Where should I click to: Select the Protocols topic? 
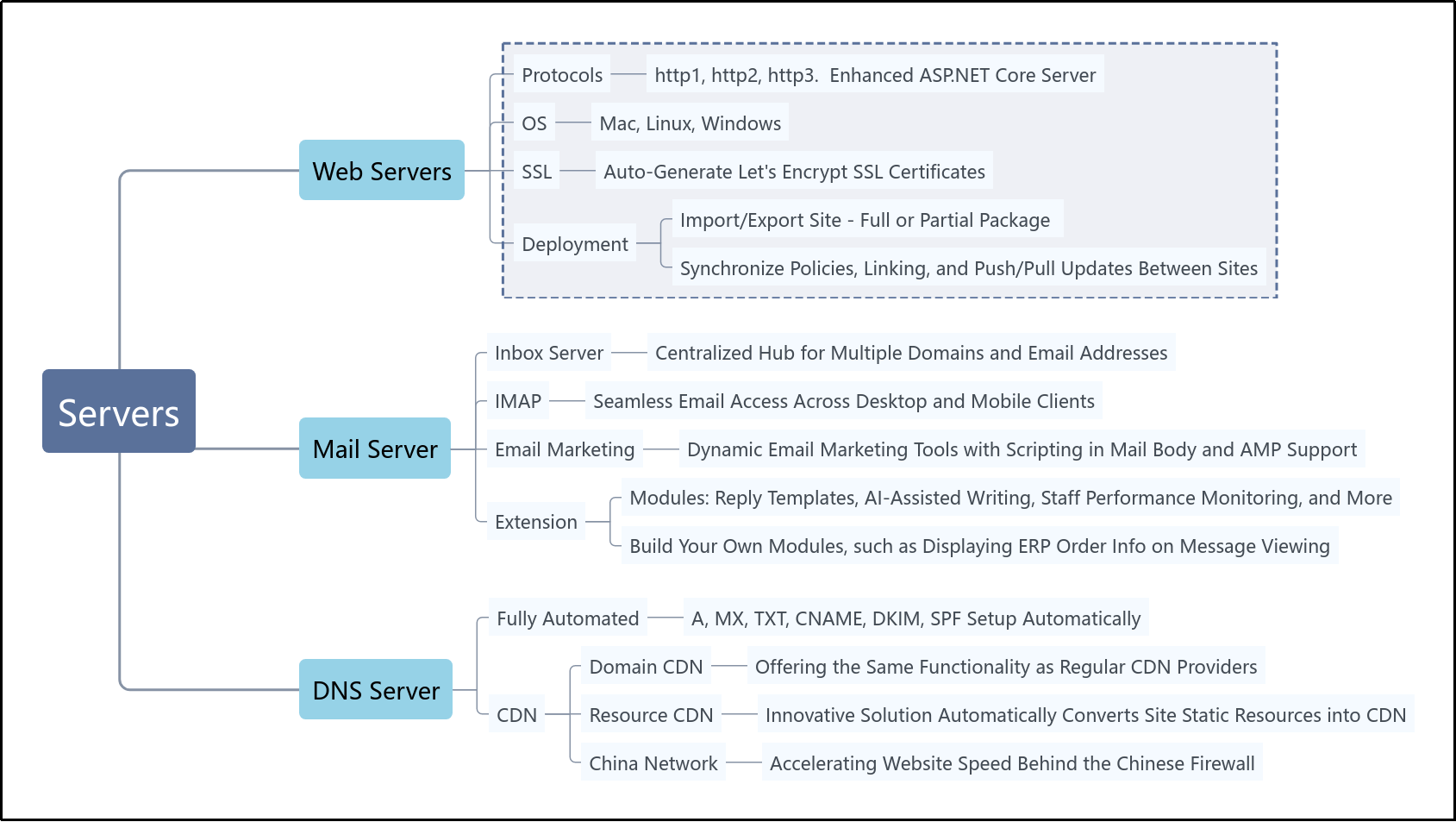point(562,75)
